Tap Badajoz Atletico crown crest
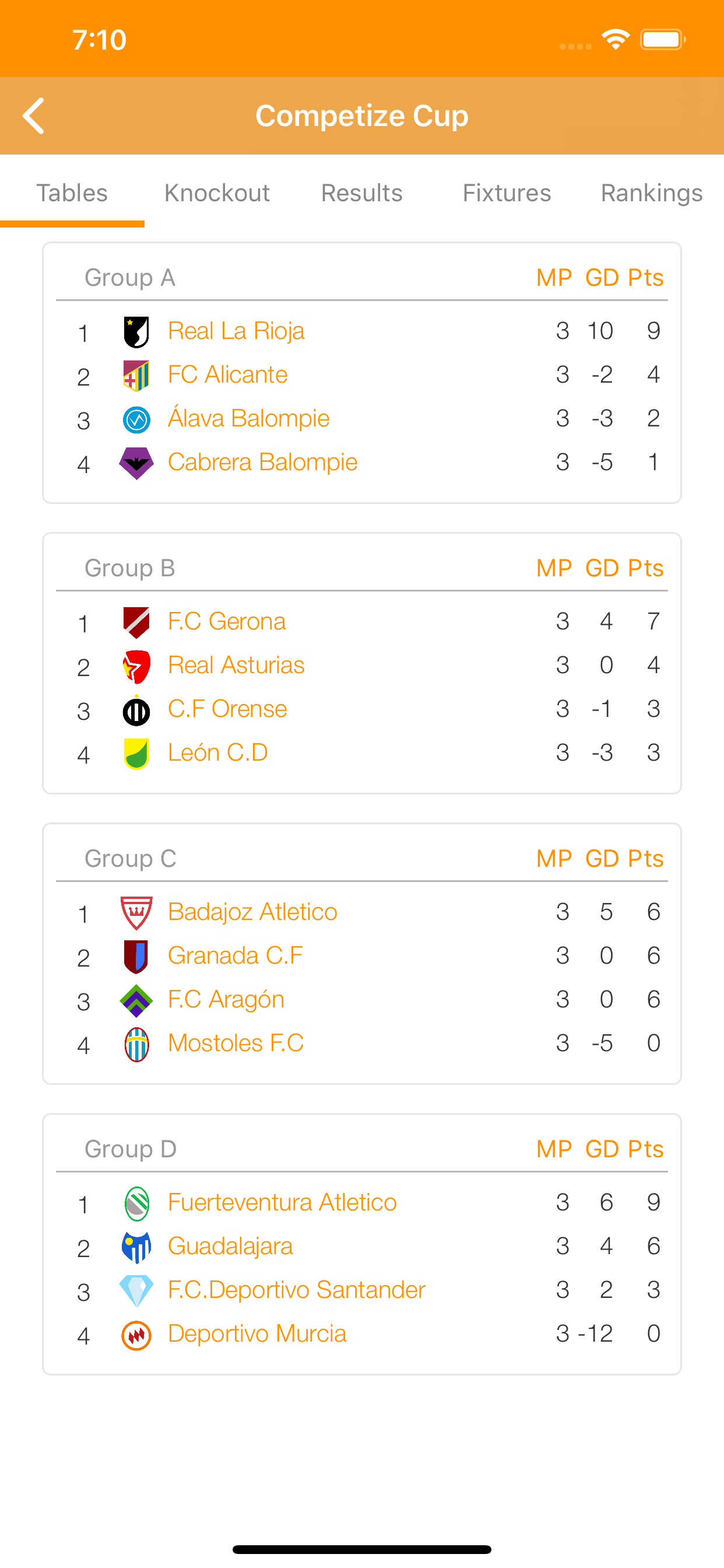 [136, 912]
